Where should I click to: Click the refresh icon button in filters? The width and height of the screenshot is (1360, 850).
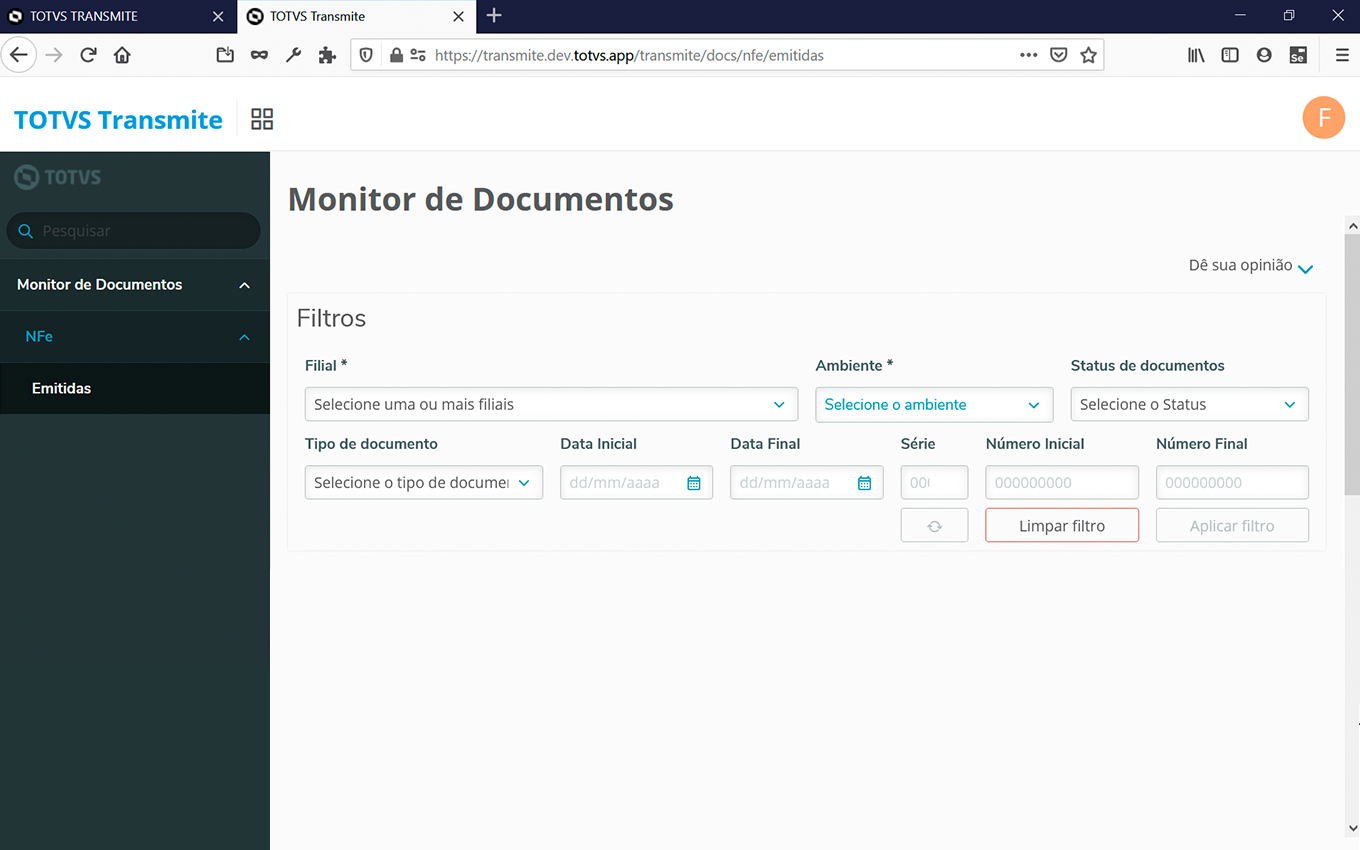pyautogui.click(x=934, y=526)
